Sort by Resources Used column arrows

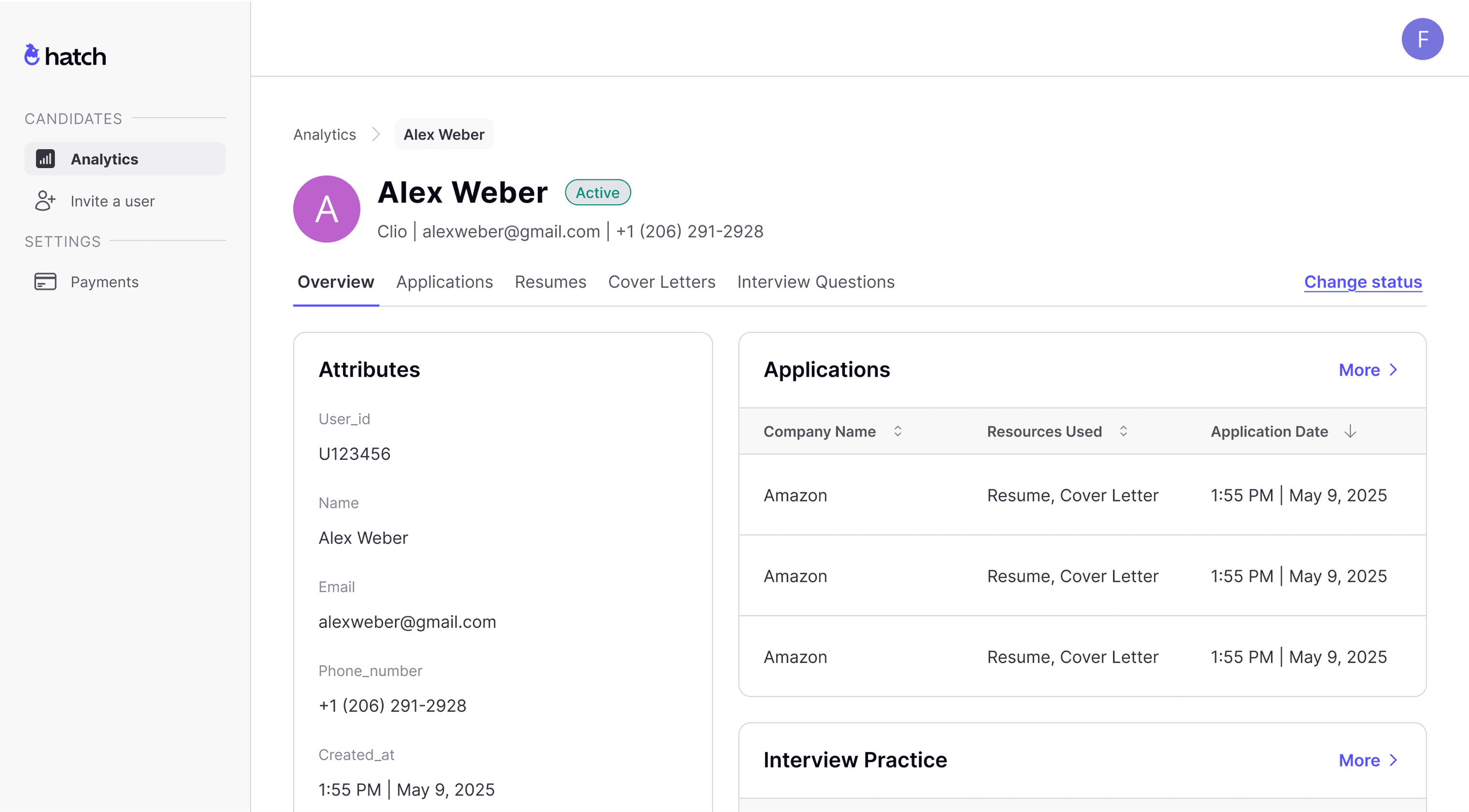(x=1123, y=431)
